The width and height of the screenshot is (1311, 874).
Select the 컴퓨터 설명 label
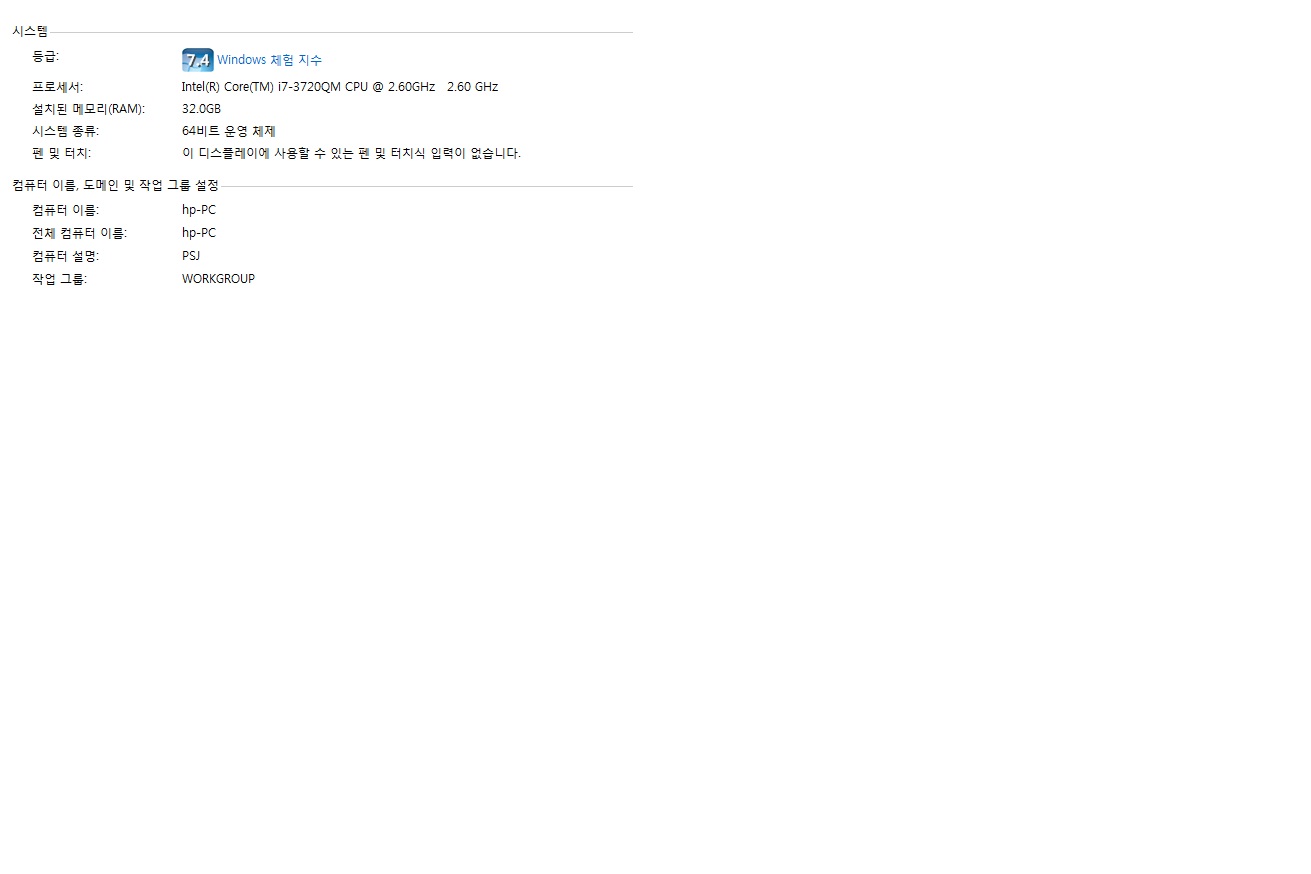pos(66,256)
